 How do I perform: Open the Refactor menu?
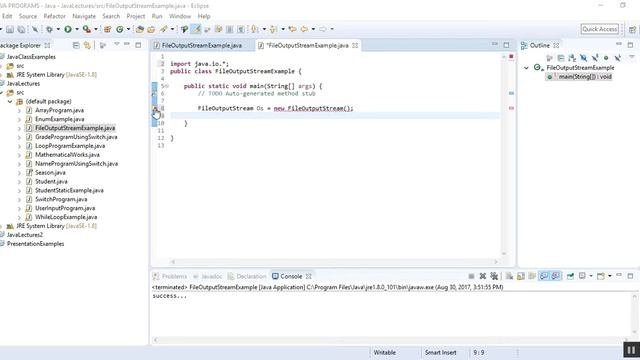(54, 16)
